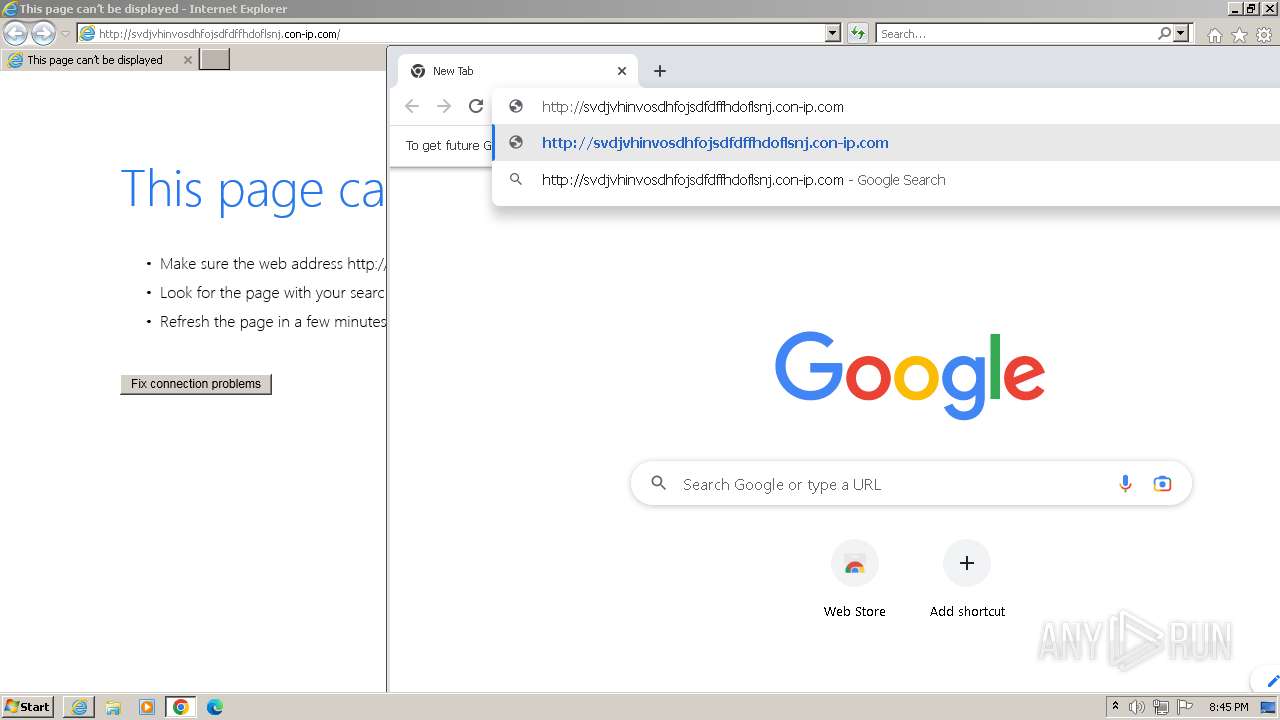Screen dimensions: 1280x720
Task: Click the IE address bar URL
Action: click(x=219, y=34)
